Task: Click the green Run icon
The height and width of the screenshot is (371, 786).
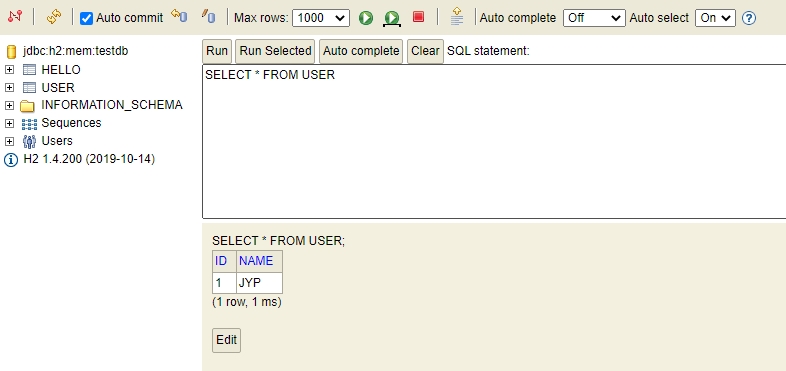Action: pyautogui.click(x=366, y=18)
